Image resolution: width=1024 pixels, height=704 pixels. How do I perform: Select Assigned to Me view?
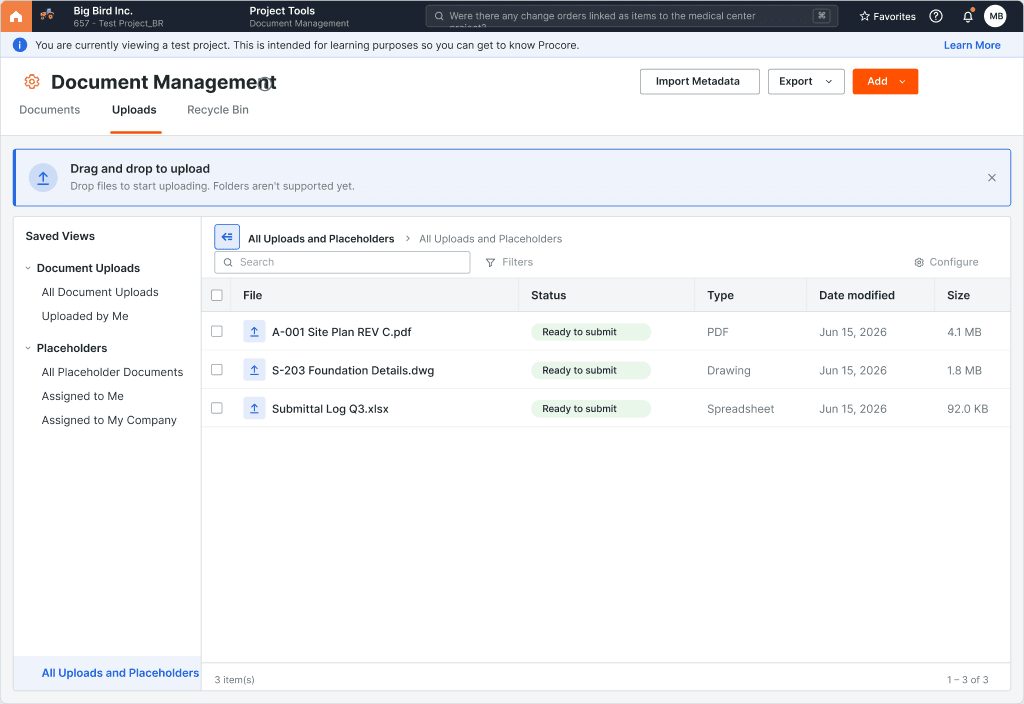pos(82,396)
